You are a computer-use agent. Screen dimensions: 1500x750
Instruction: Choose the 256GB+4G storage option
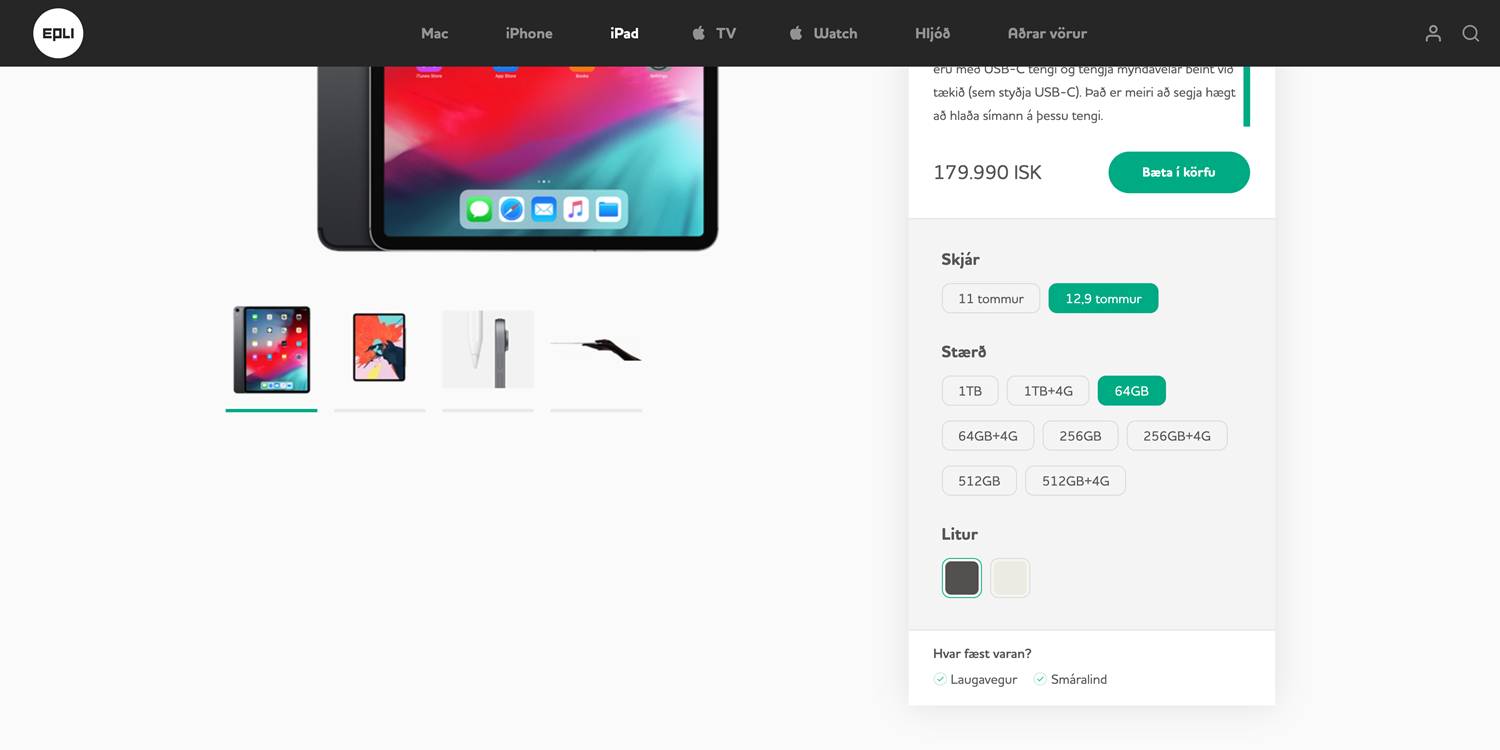coord(1177,436)
